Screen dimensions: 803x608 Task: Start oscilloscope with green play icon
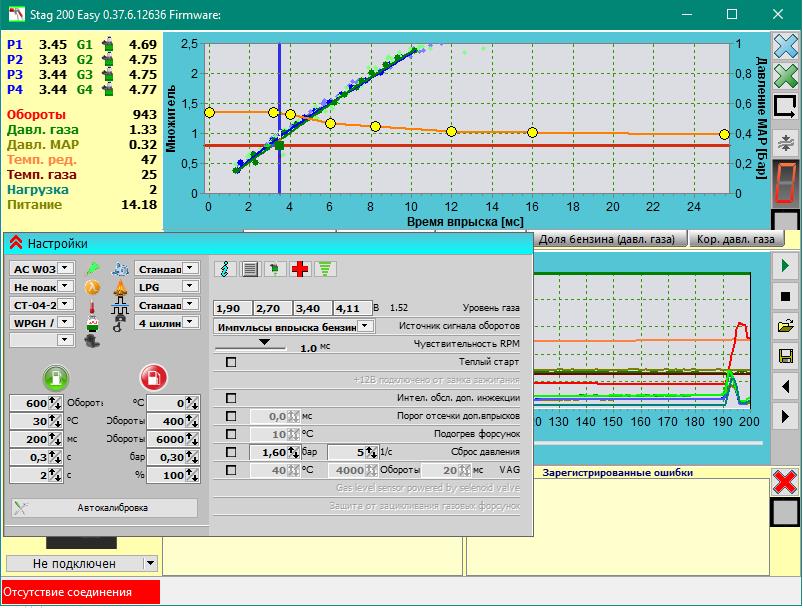[x=786, y=265]
